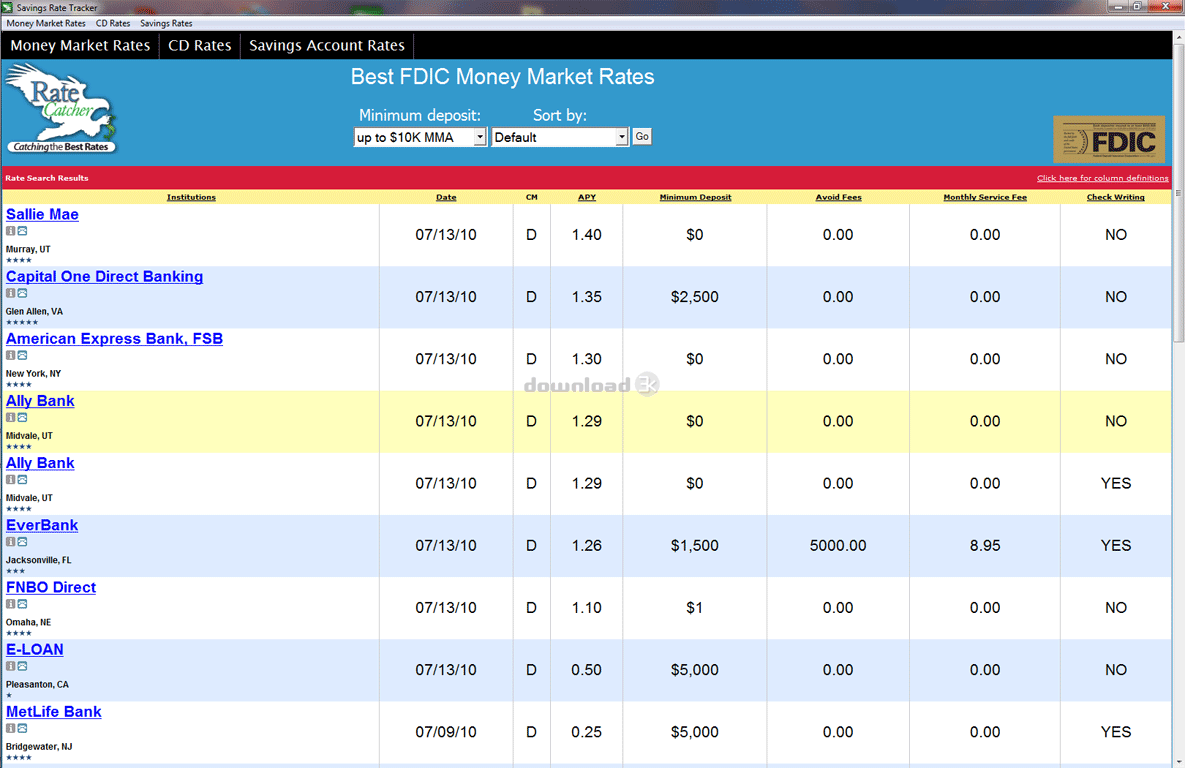Screen dimensions: 1185x768
Task: Click the '8.95' monthly service fee value
Action: (x=985, y=546)
